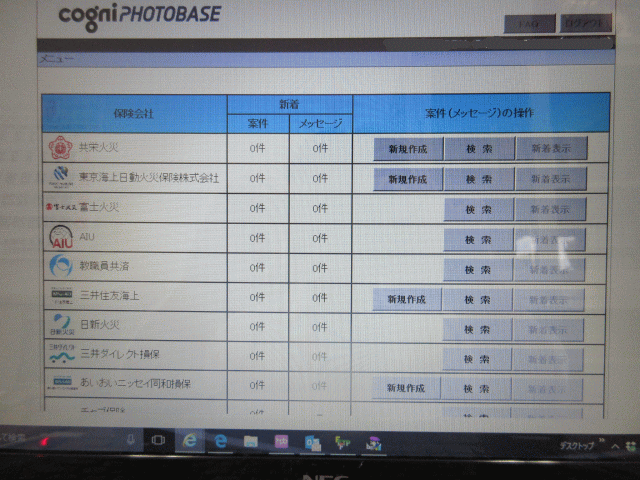Viewport: 640px width, 480px height.
Task: Click the last pinned taskbar app icon
Action: (374, 444)
